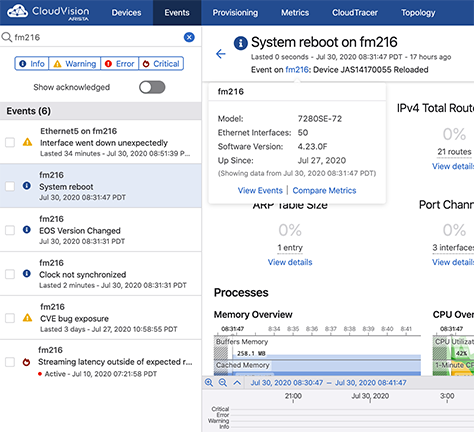Click Compare Metrics link
This screenshot has height=432, width=474.
[x=324, y=190]
